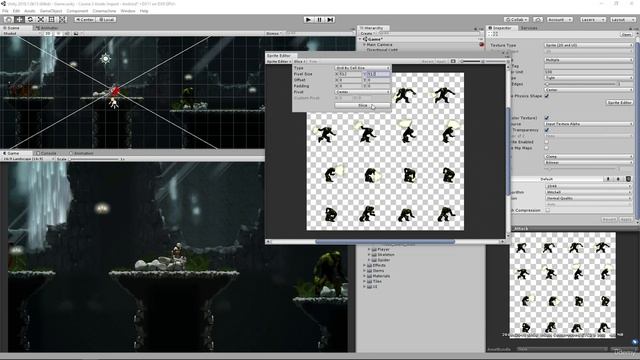Toggle Read/Write Enabled checkbox
The height and width of the screenshot is (360, 640).
point(547,142)
